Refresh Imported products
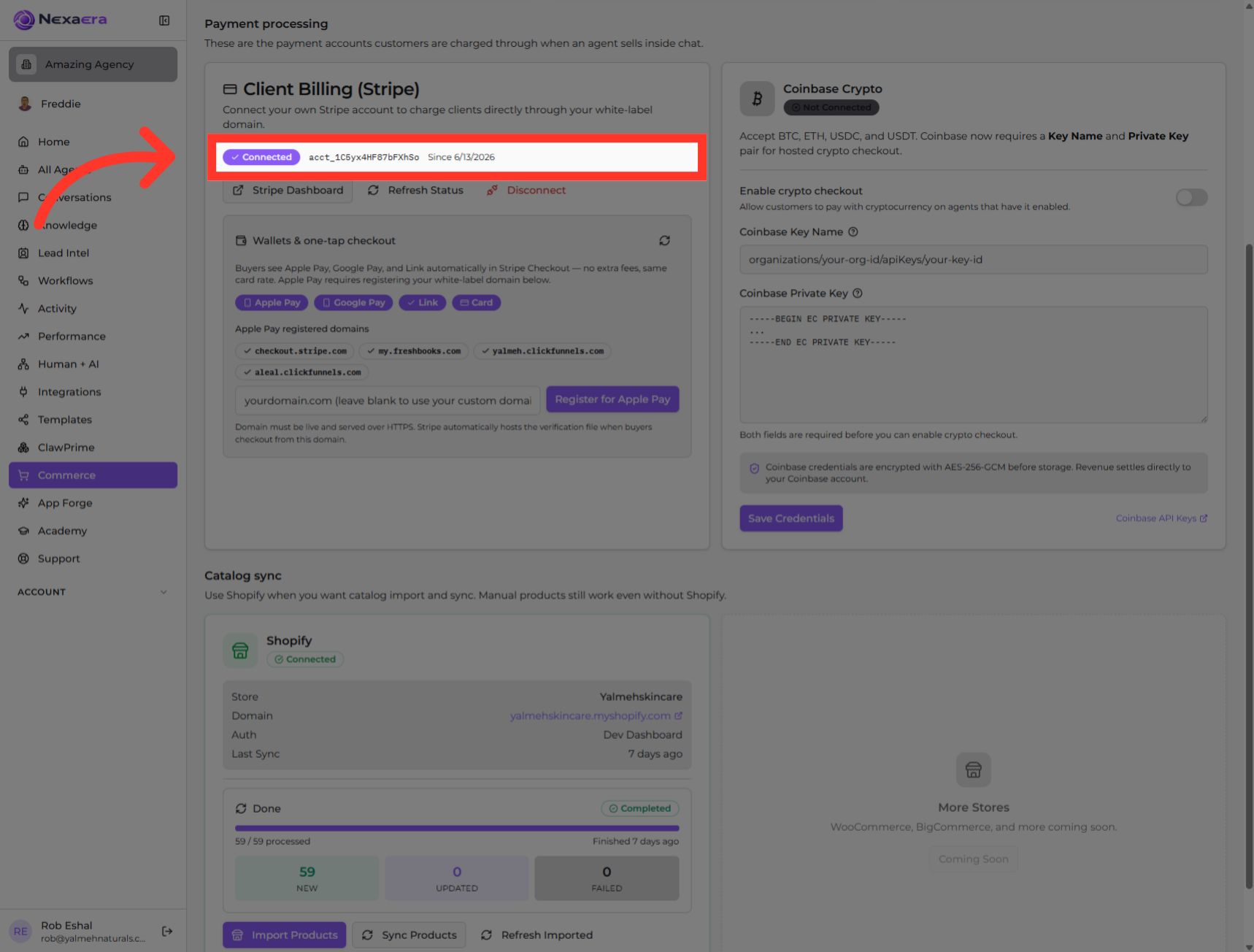 [536, 935]
